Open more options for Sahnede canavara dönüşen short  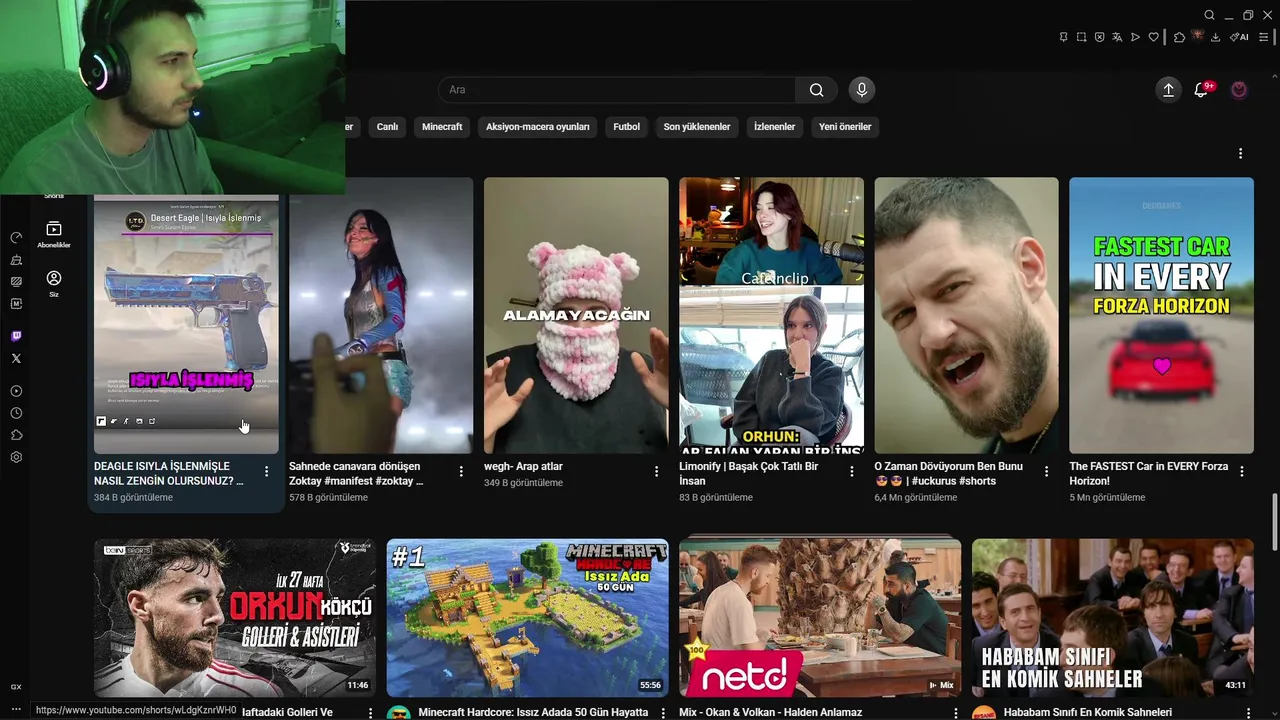point(461,471)
